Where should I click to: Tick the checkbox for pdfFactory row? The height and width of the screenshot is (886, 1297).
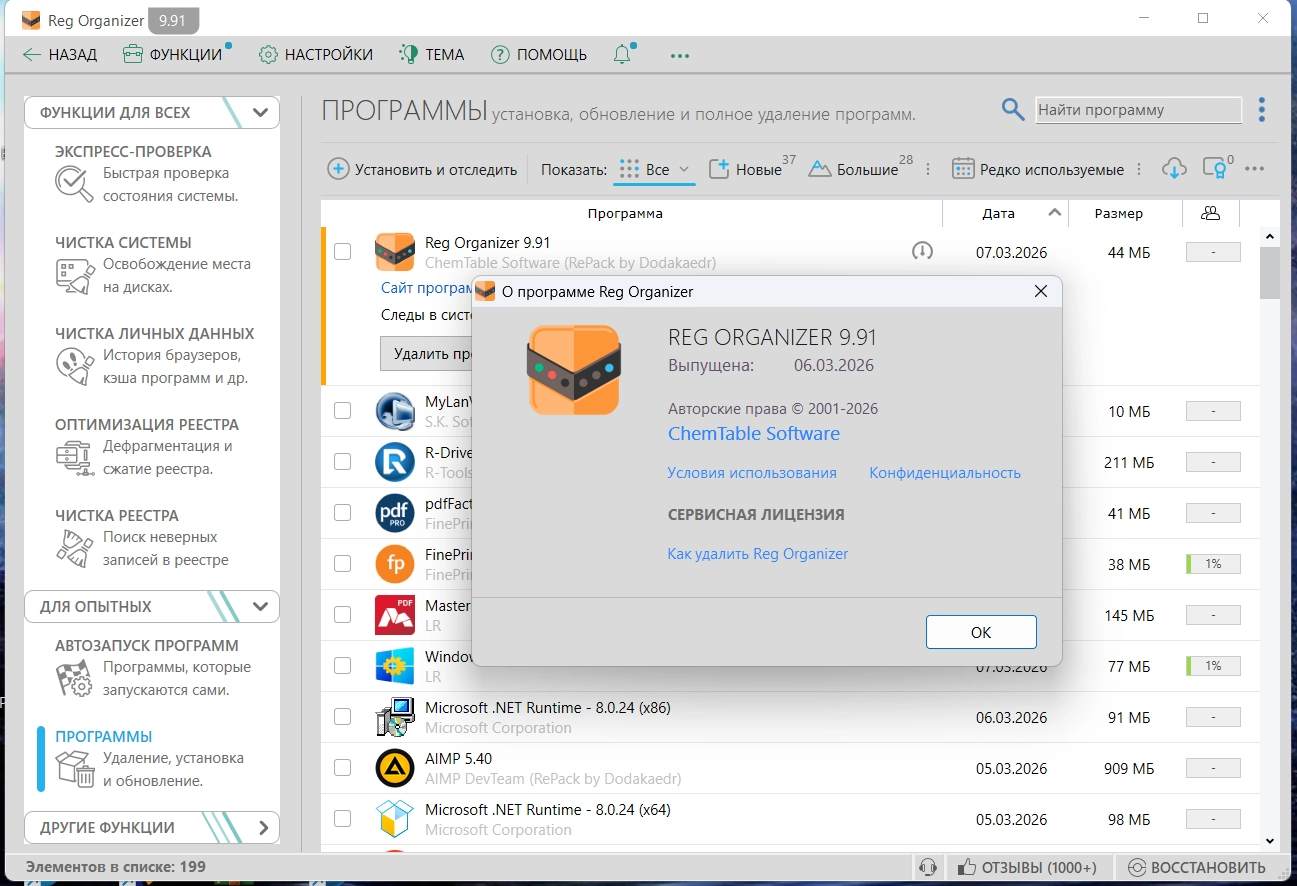(x=342, y=512)
